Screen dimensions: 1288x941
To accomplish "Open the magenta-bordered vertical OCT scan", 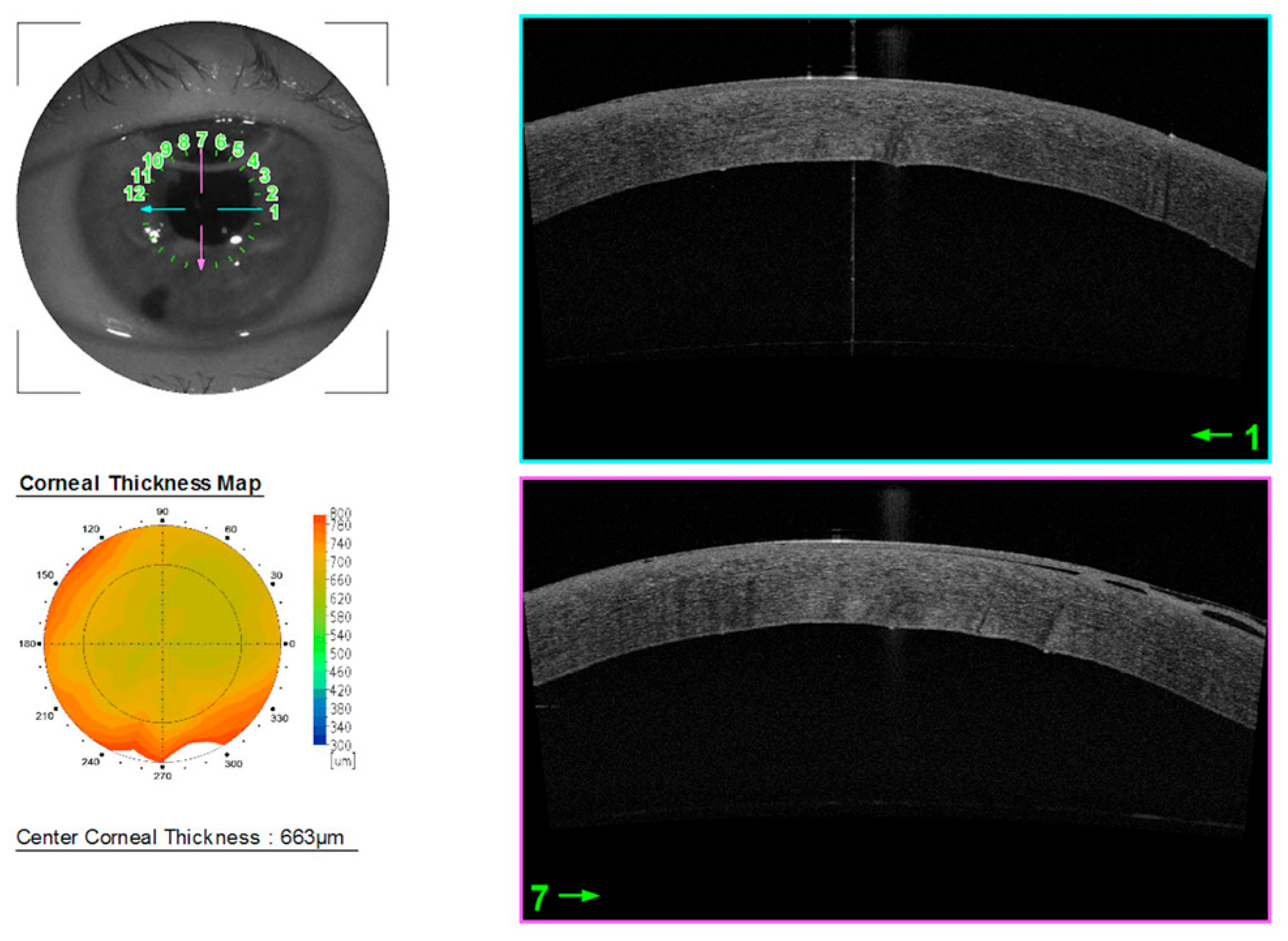I will click(x=895, y=699).
